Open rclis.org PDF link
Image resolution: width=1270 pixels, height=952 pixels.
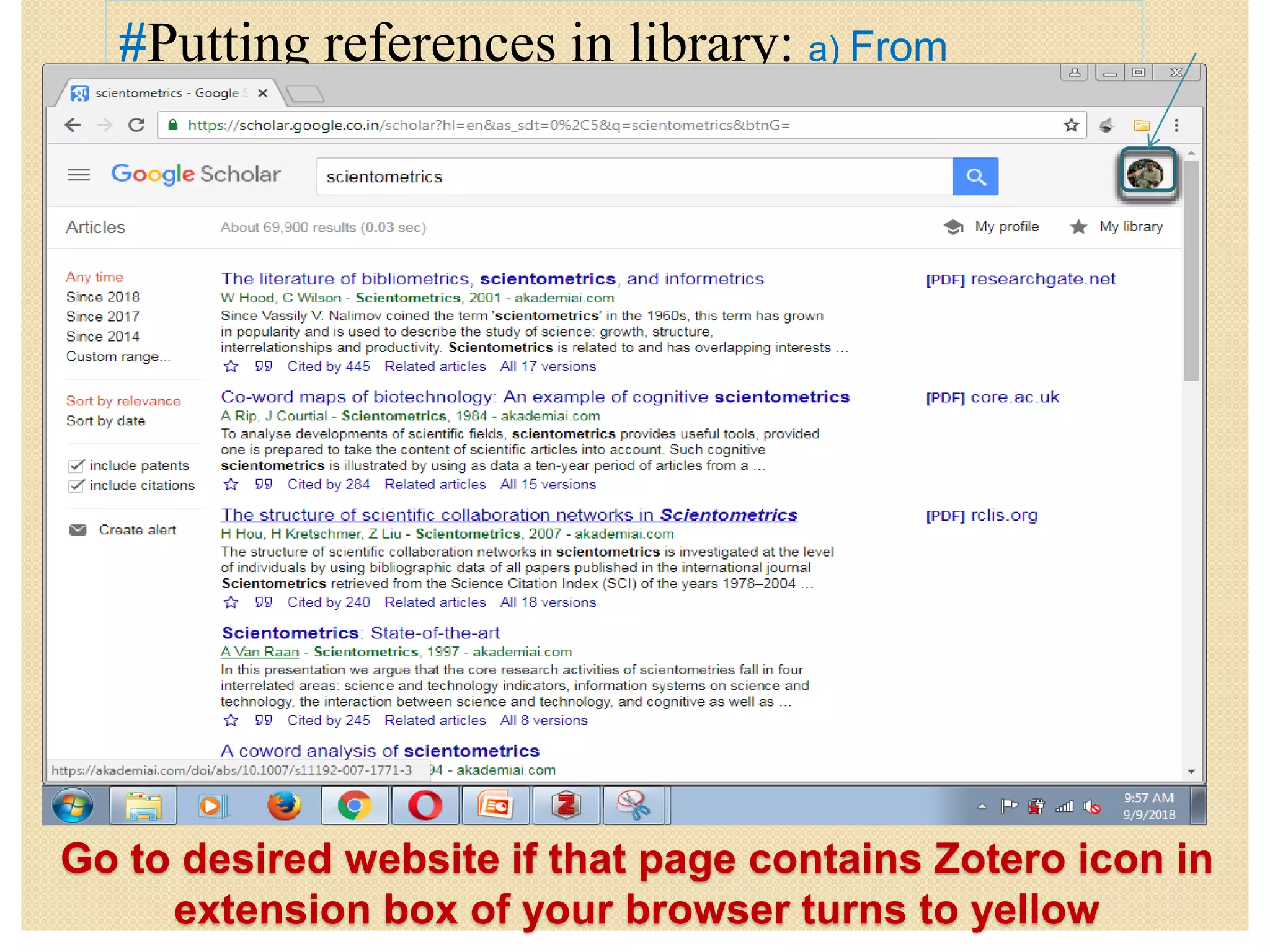pos(982,515)
